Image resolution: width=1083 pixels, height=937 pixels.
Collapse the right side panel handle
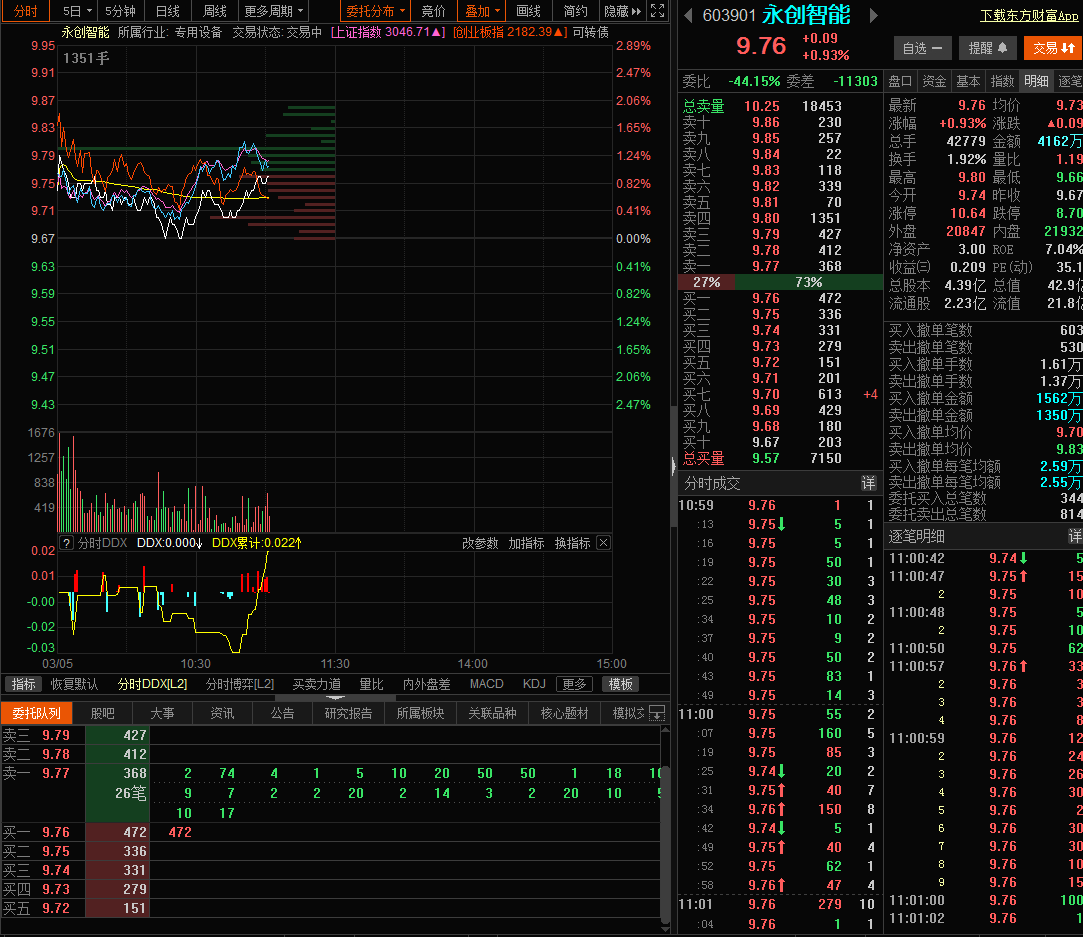point(673,466)
